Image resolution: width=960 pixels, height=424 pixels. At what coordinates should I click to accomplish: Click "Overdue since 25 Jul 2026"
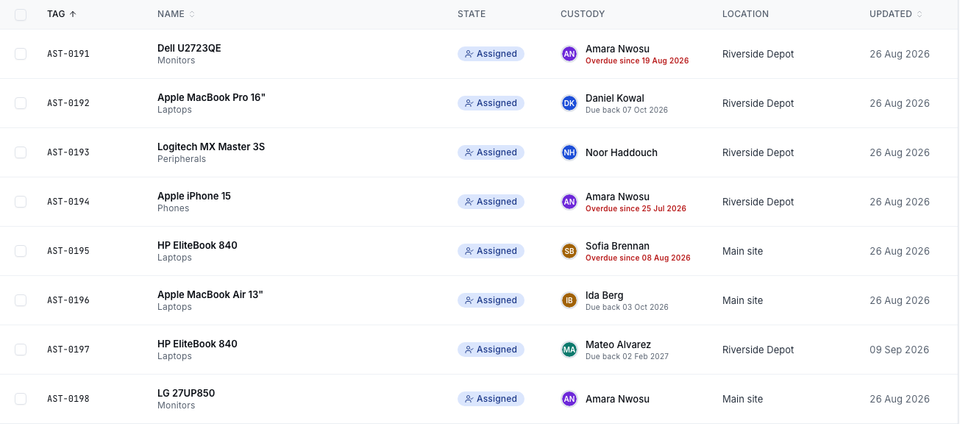(x=636, y=209)
